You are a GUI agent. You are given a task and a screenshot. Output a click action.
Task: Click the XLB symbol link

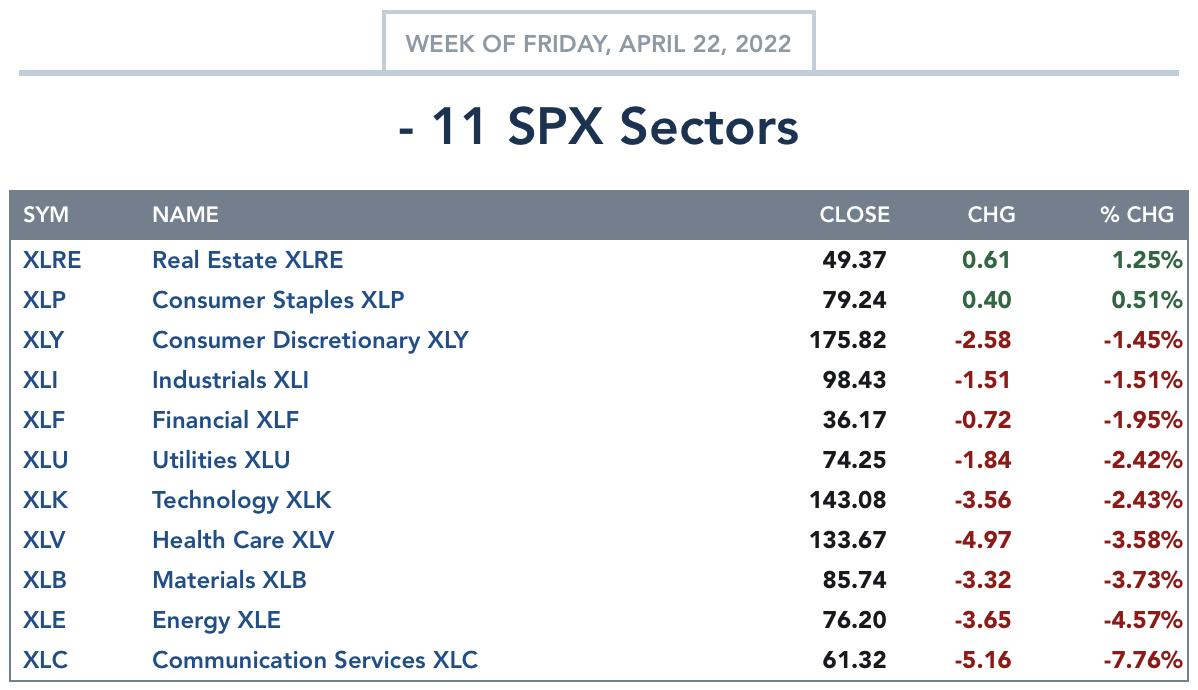point(44,580)
